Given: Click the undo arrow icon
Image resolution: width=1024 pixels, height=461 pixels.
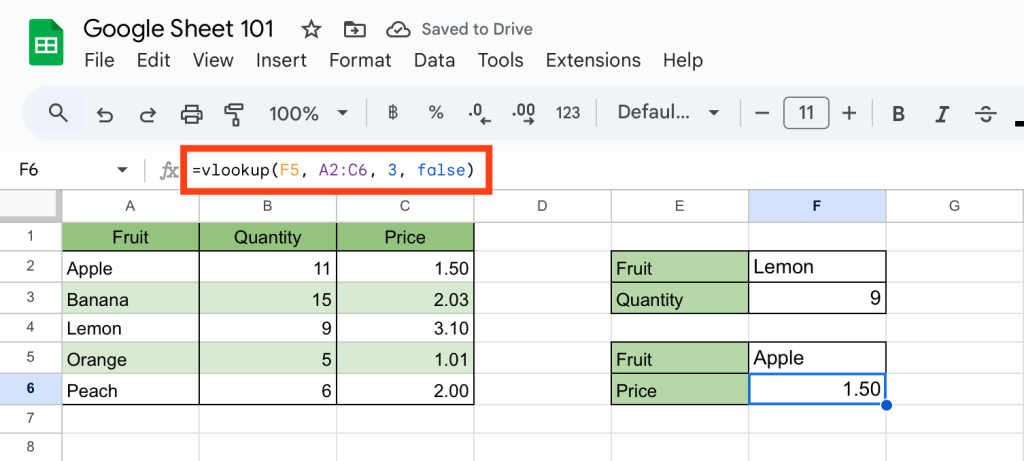Looking at the screenshot, I should click(x=105, y=113).
